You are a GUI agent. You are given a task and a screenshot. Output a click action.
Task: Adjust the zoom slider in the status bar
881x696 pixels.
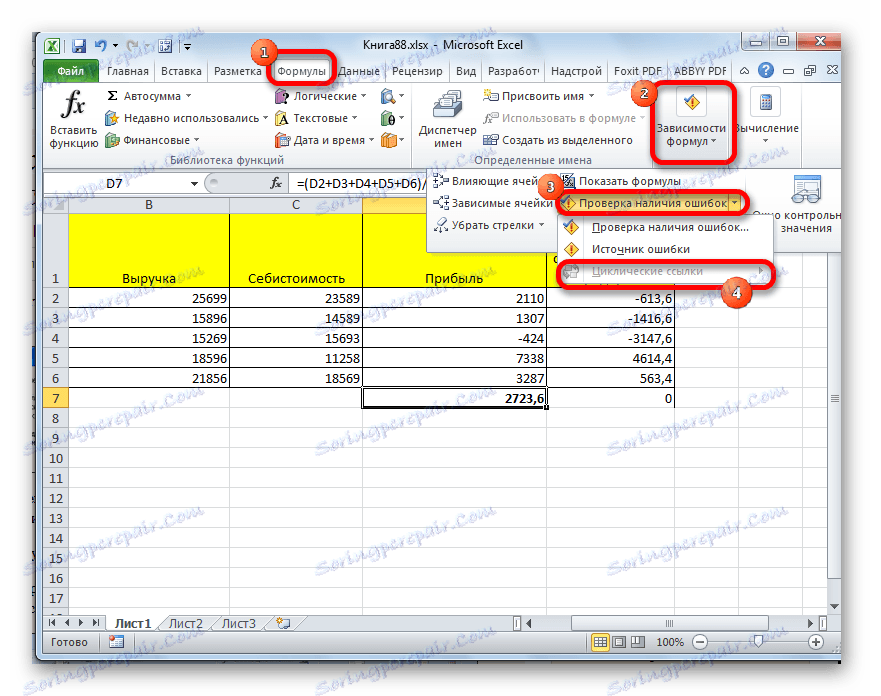(757, 642)
